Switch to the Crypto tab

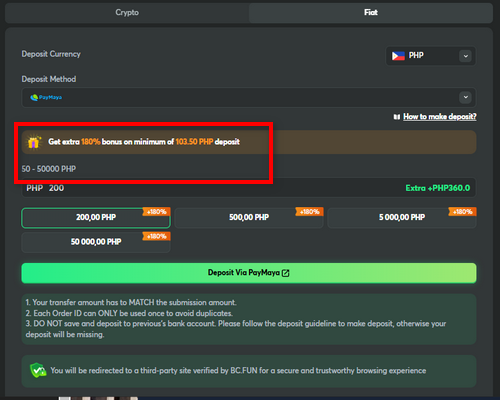point(127,13)
